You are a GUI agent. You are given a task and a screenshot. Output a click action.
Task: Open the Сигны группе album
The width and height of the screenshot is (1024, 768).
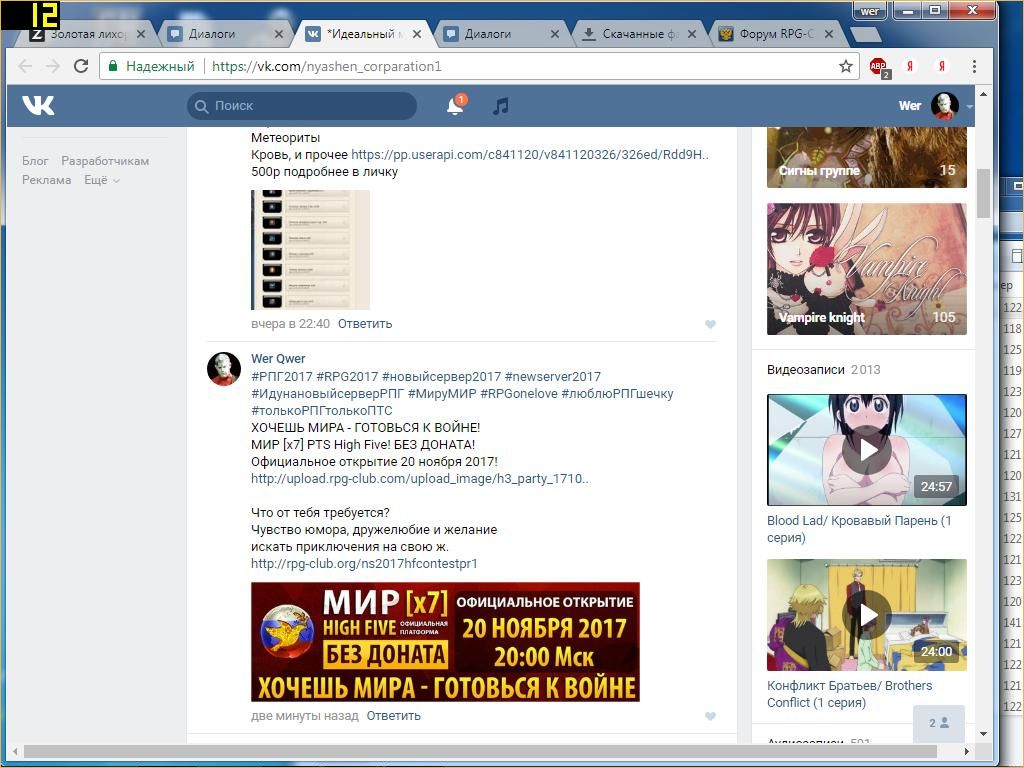click(867, 157)
